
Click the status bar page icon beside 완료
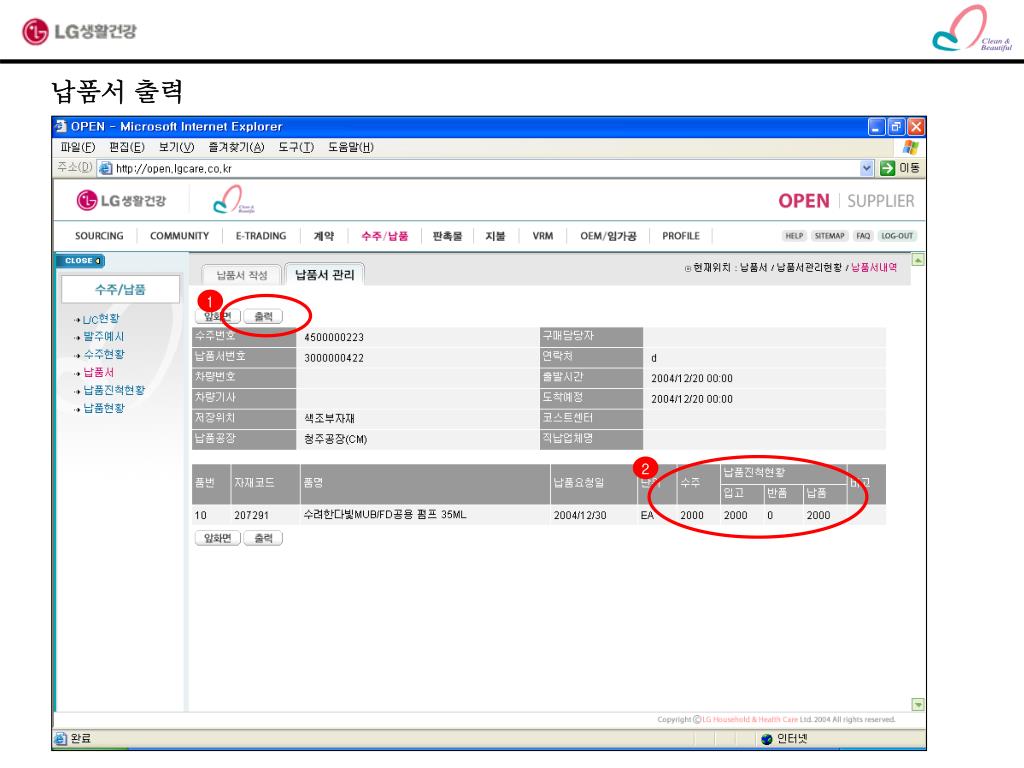[61, 739]
